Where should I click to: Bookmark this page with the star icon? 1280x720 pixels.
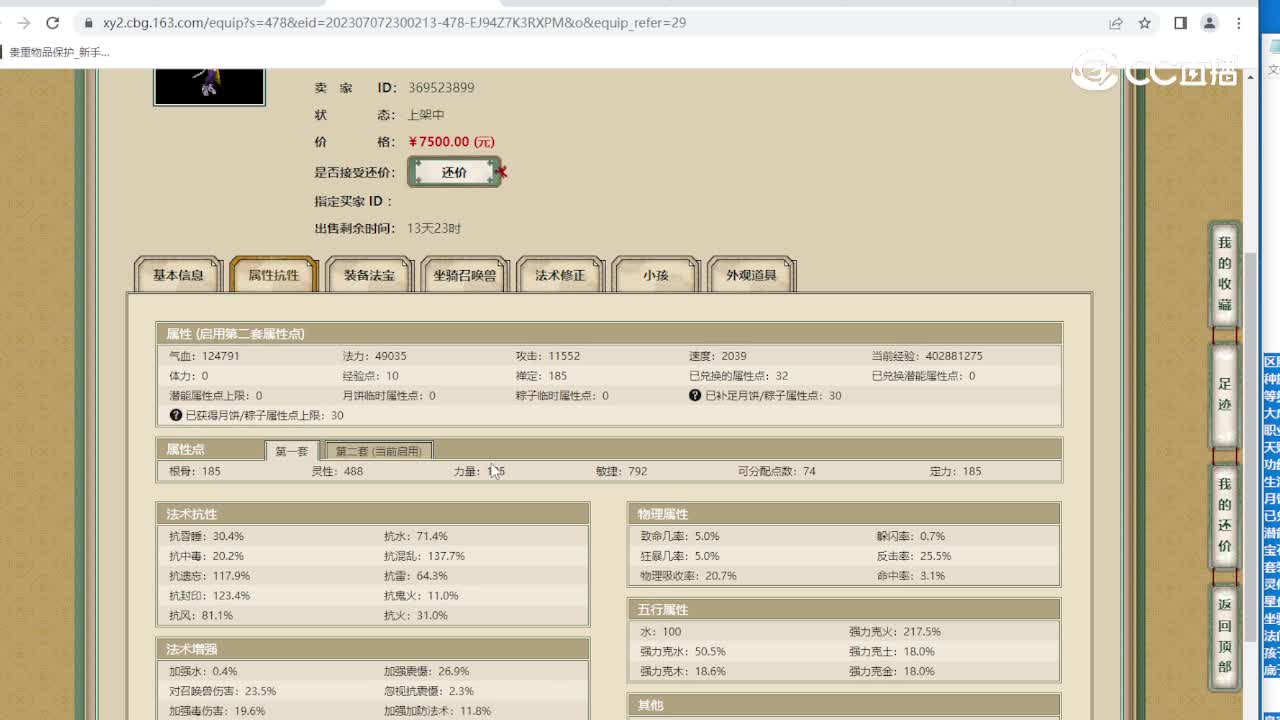(x=1145, y=23)
